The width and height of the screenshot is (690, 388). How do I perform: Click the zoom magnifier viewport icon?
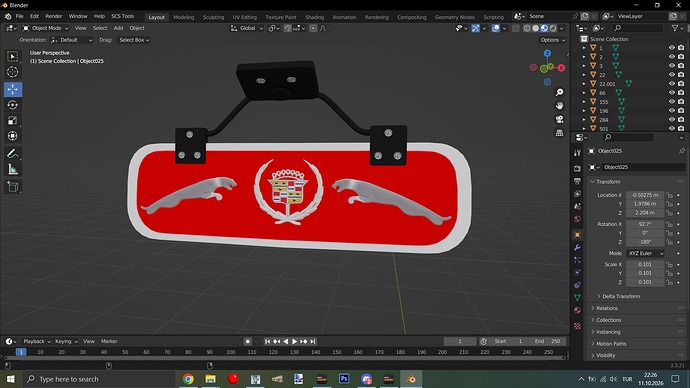pos(559,92)
